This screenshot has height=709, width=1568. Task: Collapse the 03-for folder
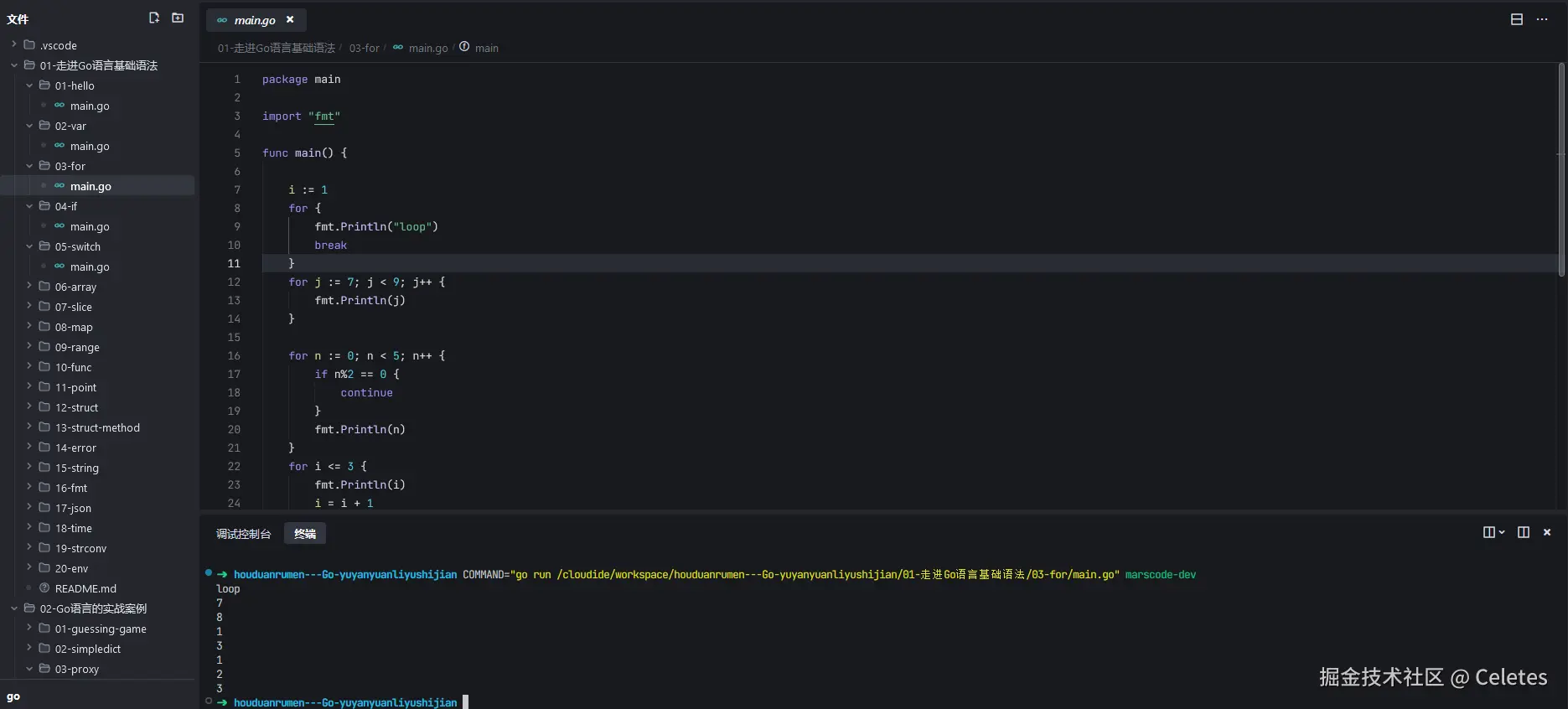click(x=29, y=165)
